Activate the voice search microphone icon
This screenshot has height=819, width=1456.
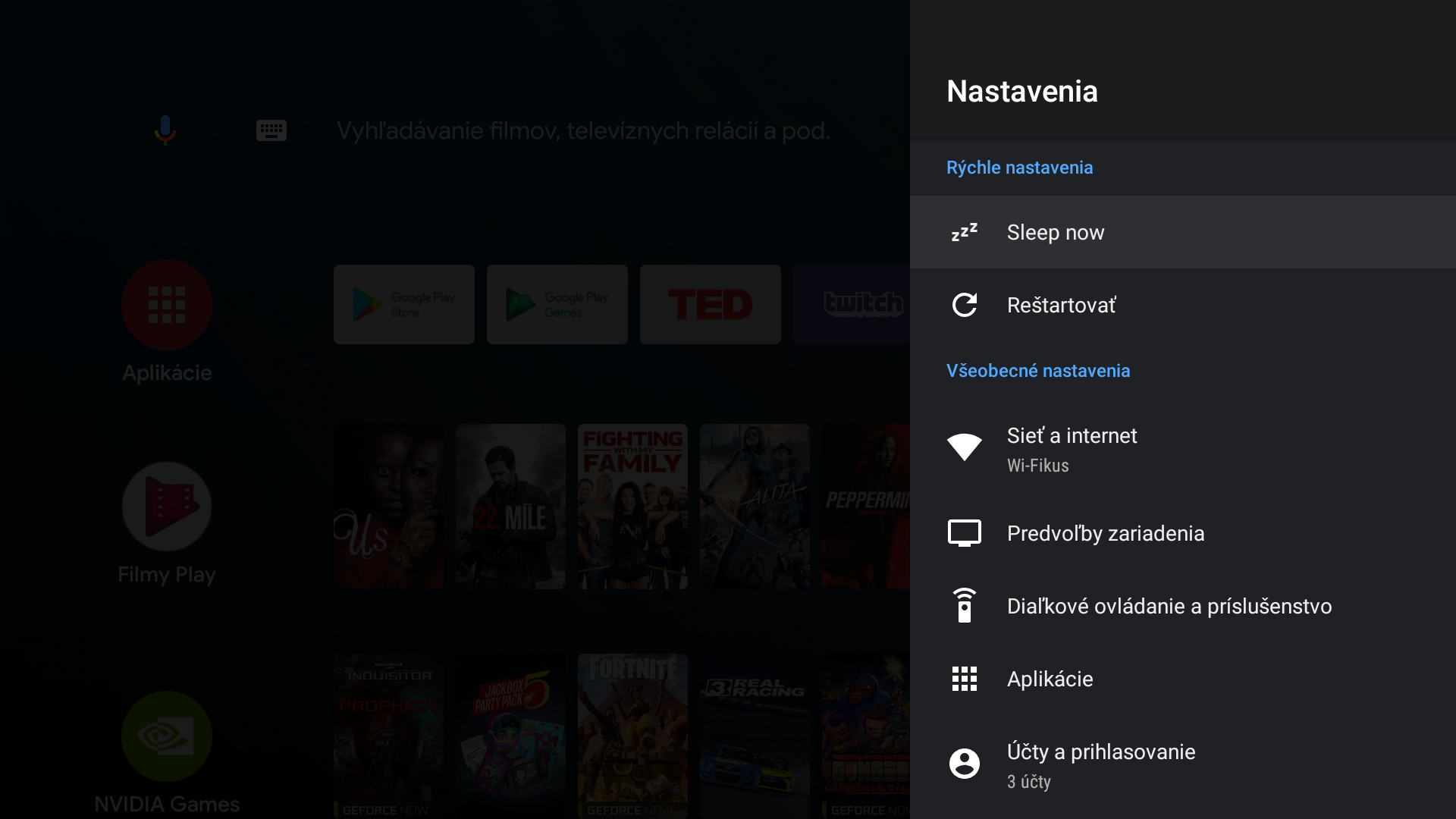165,130
